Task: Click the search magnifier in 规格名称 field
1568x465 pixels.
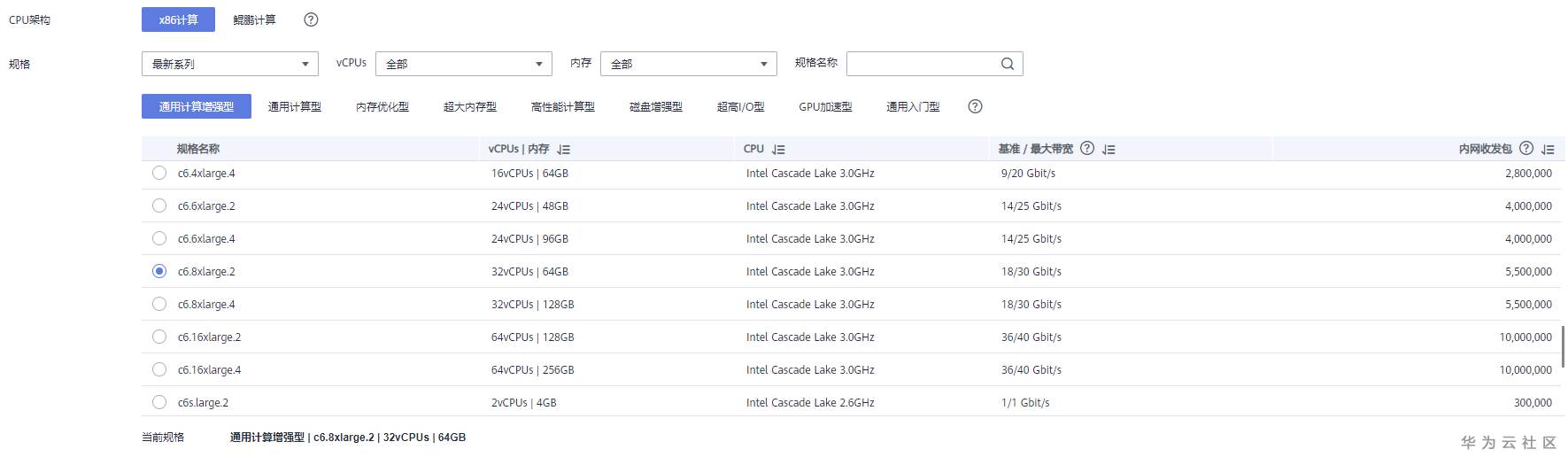Action: pyautogui.click(x=1008, y=64)
